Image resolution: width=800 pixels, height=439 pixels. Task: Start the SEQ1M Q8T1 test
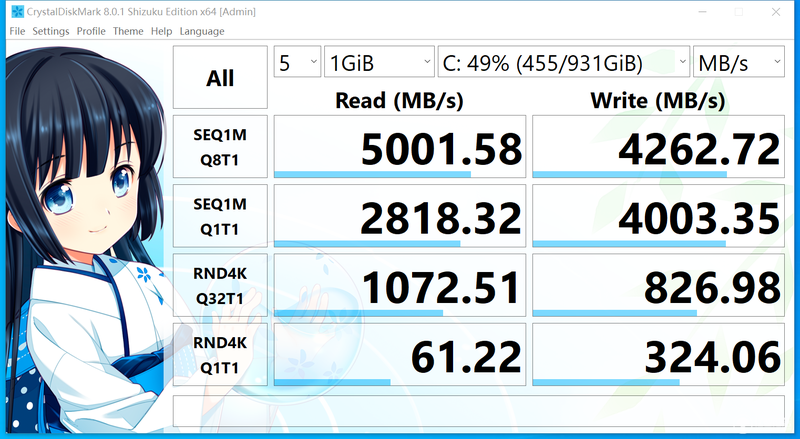220,147
